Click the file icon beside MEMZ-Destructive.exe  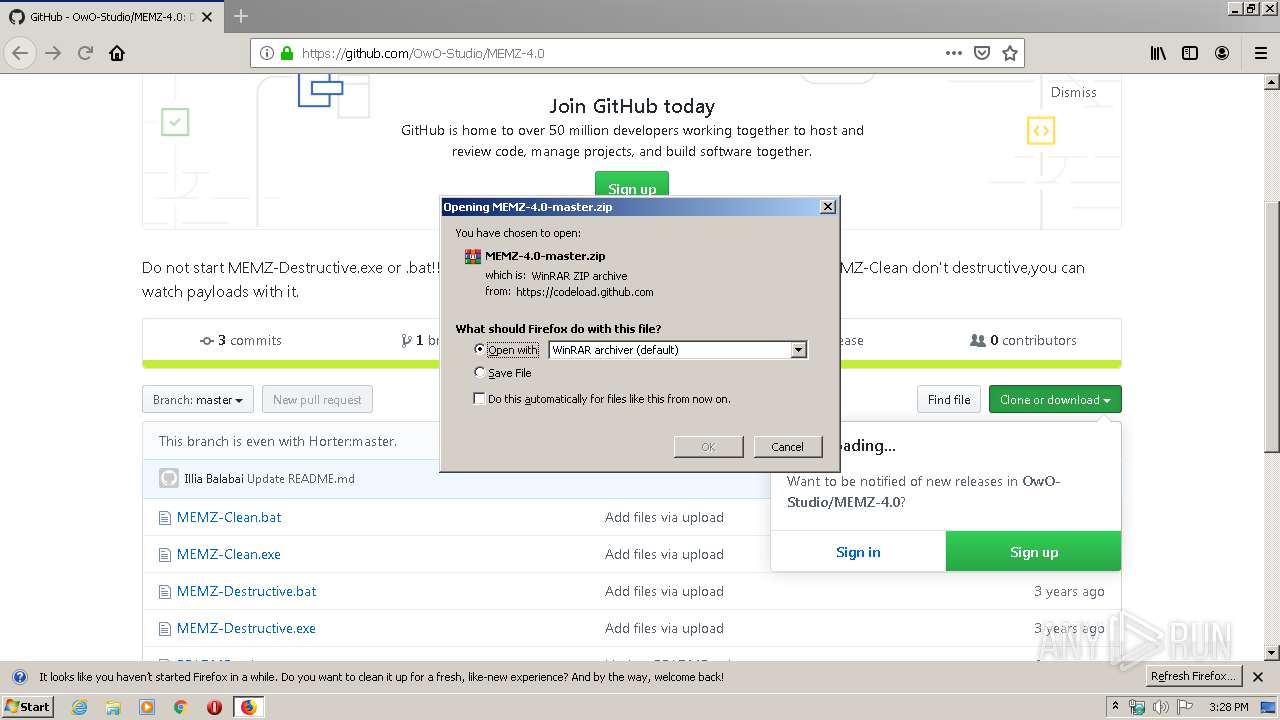[165, 629]
